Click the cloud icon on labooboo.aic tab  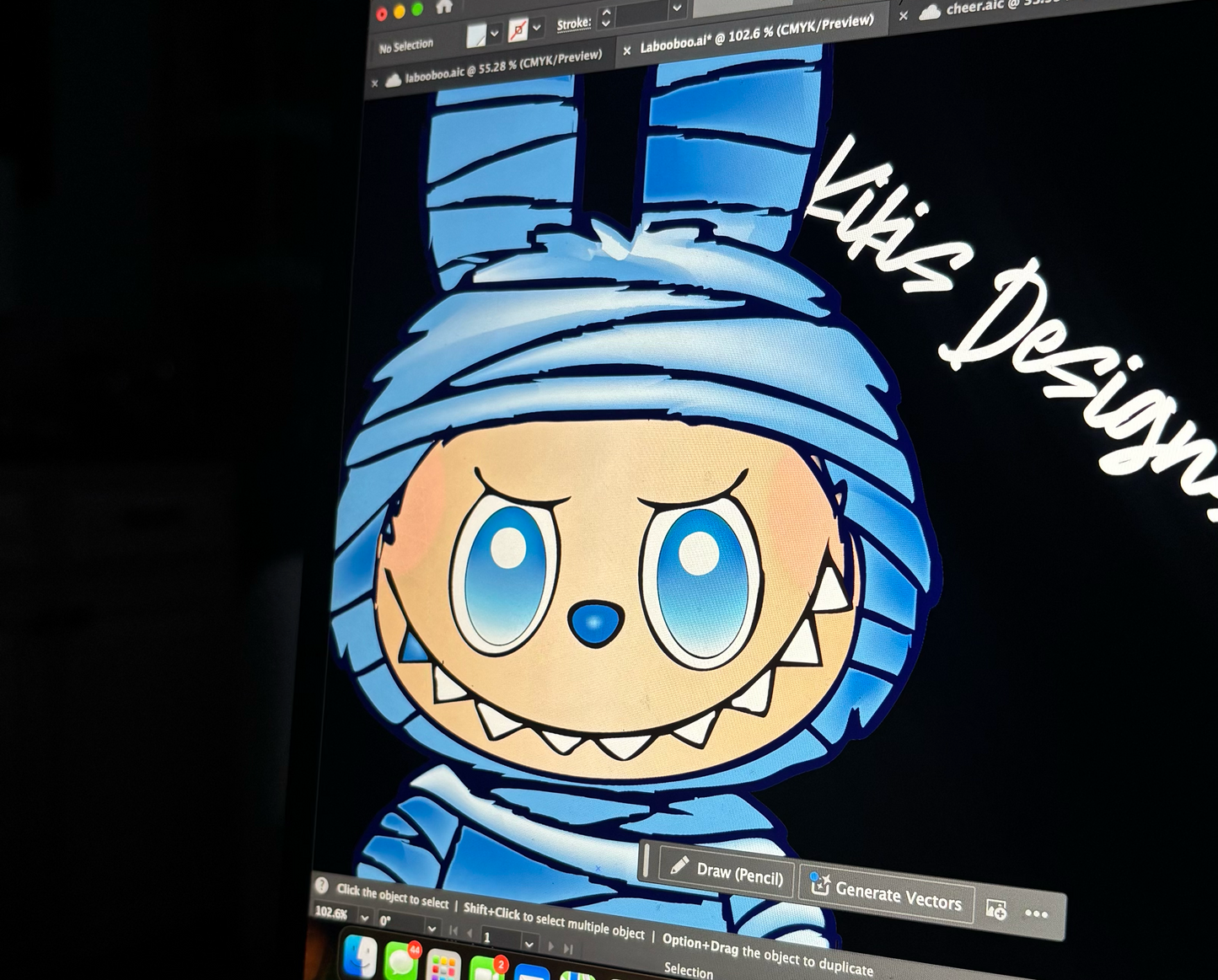(393, 80)
